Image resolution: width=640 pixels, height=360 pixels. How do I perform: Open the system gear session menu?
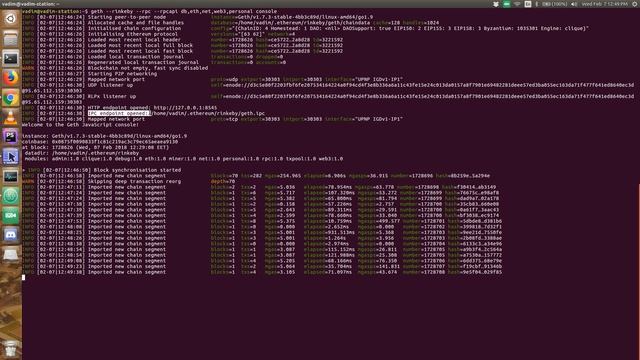click(x=635, y=4)
